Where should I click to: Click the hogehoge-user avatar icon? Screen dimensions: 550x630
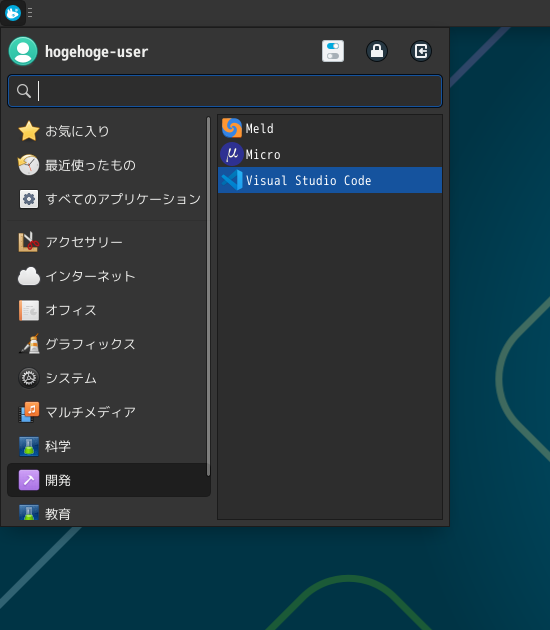pyautogui.click(x=23, y=51)
